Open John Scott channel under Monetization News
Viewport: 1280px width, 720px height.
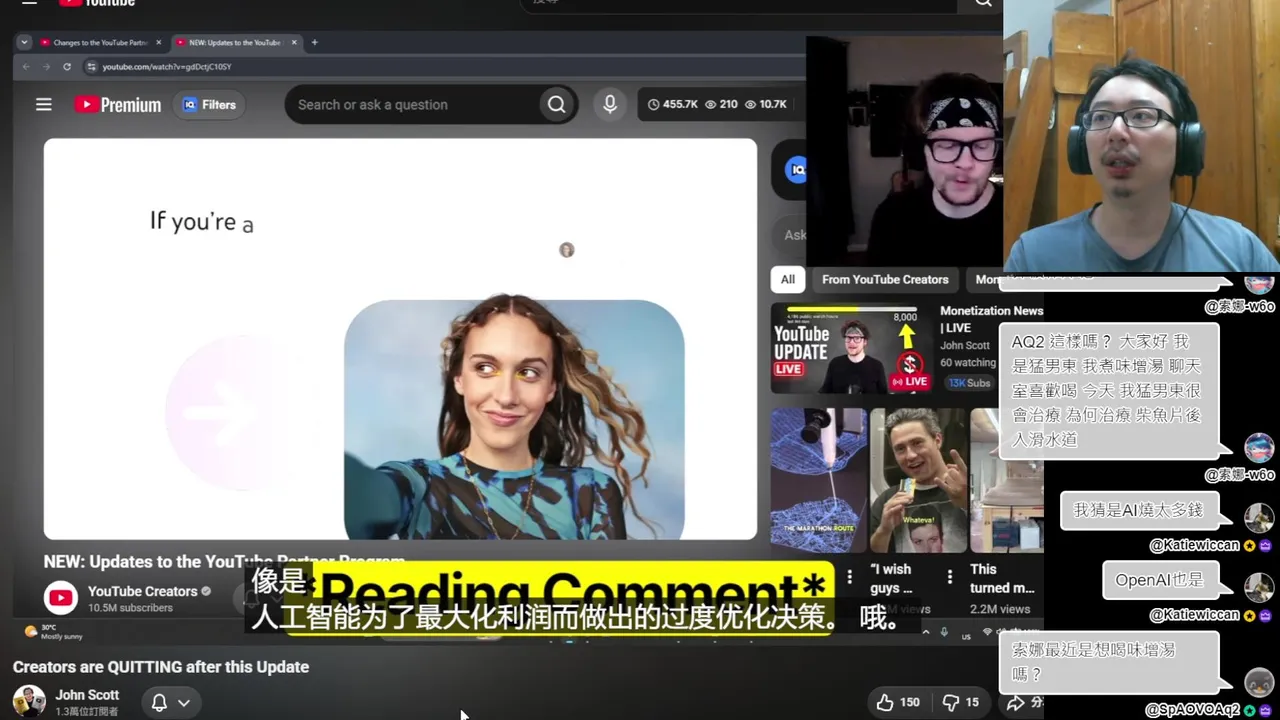pos(965,346)
